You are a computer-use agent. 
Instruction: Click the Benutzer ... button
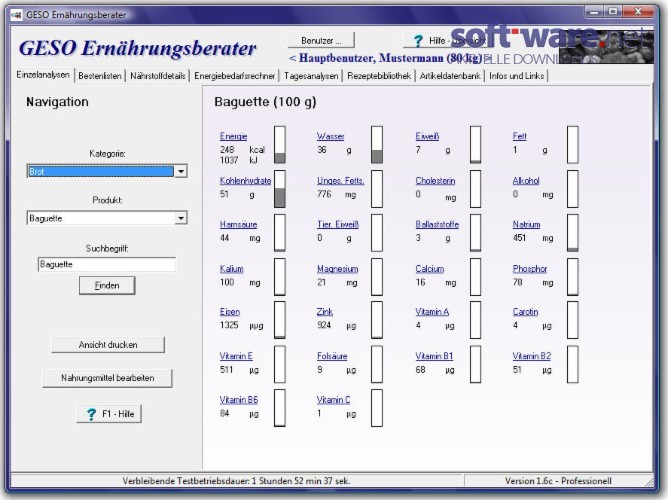click(x=321, y=41)
